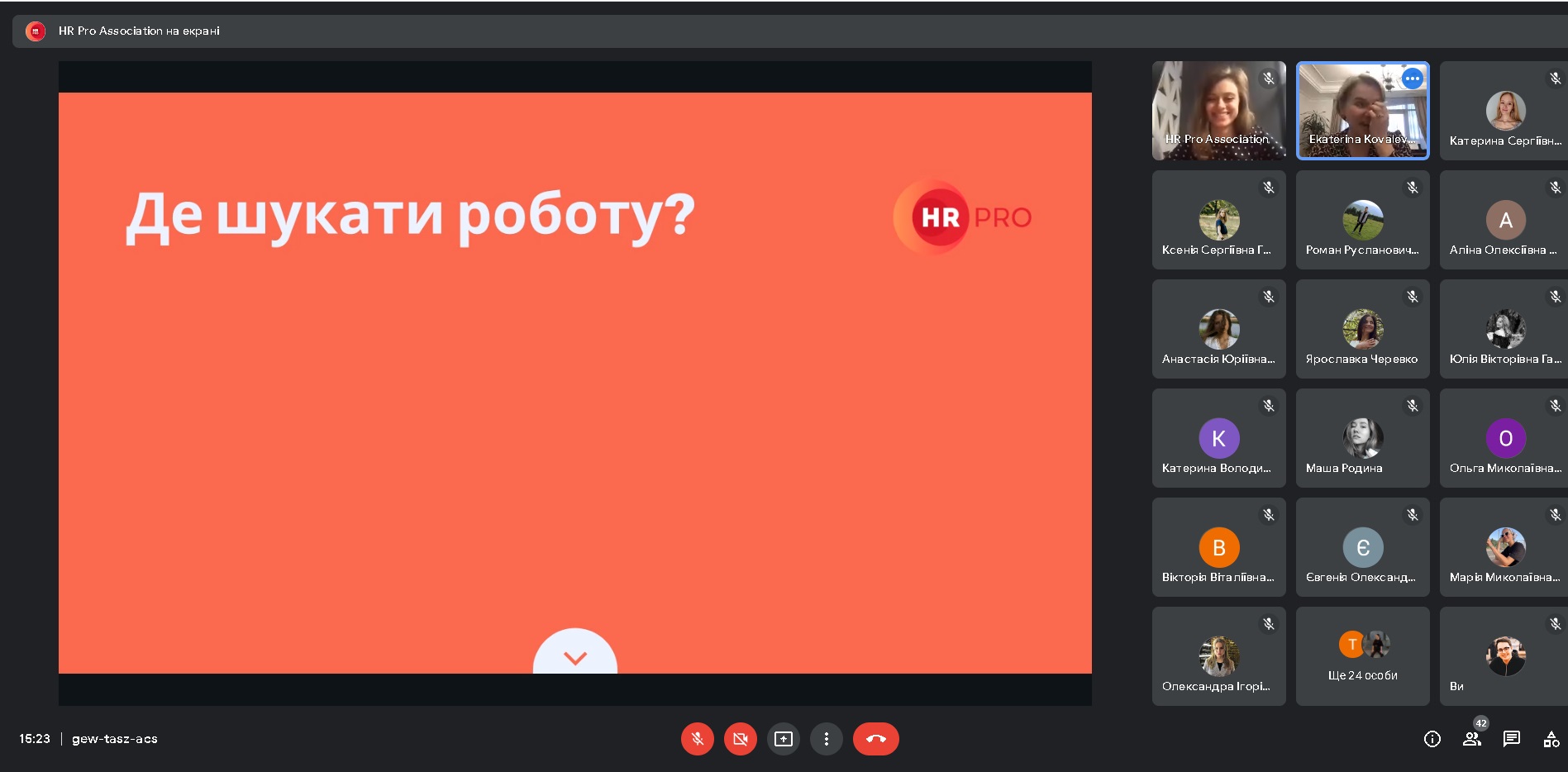This screenshot has height=772, width=1568.
Task: Select the Ярославка Черевко participant tile
Action: pyautogui.click(x=1362, y=329)
